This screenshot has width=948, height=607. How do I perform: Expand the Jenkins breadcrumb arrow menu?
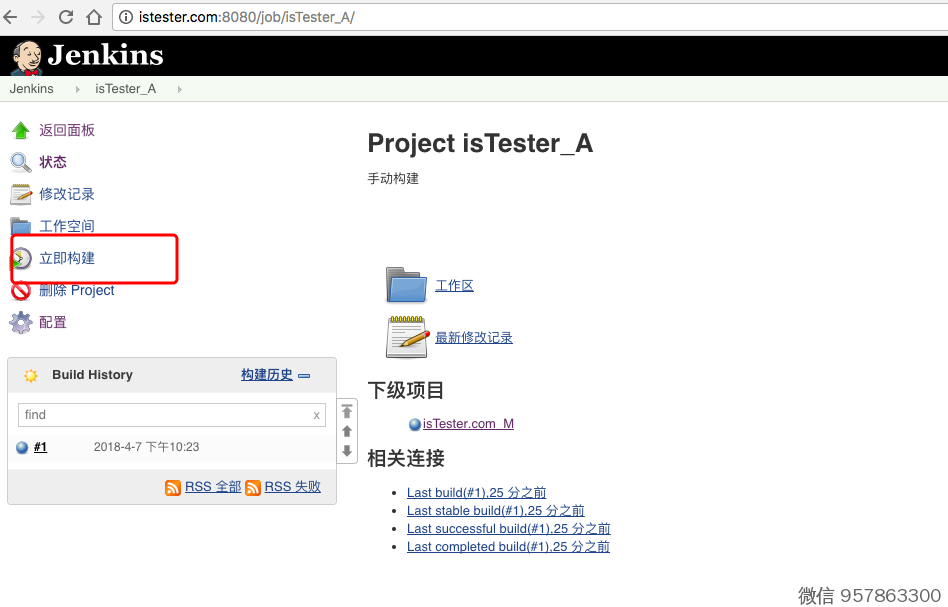tap(78, 89)
